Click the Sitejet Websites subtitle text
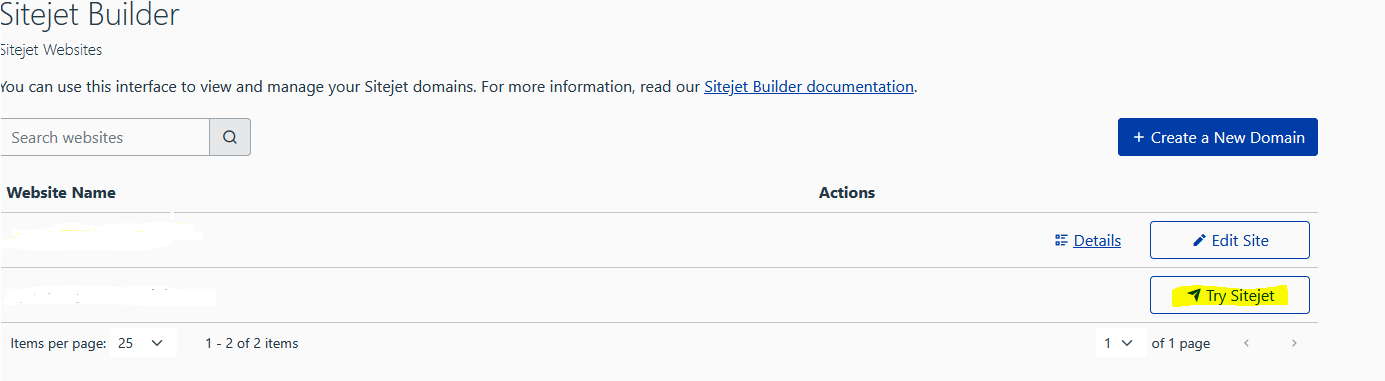Screen dimensions: 1385x381 [x=51, y=49]
